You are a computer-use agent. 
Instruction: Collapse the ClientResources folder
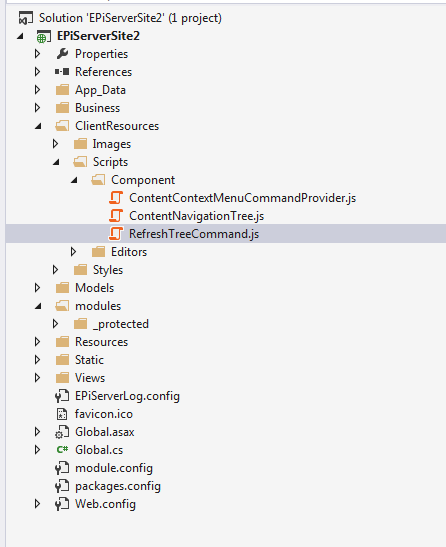click(x=38, y=126)
